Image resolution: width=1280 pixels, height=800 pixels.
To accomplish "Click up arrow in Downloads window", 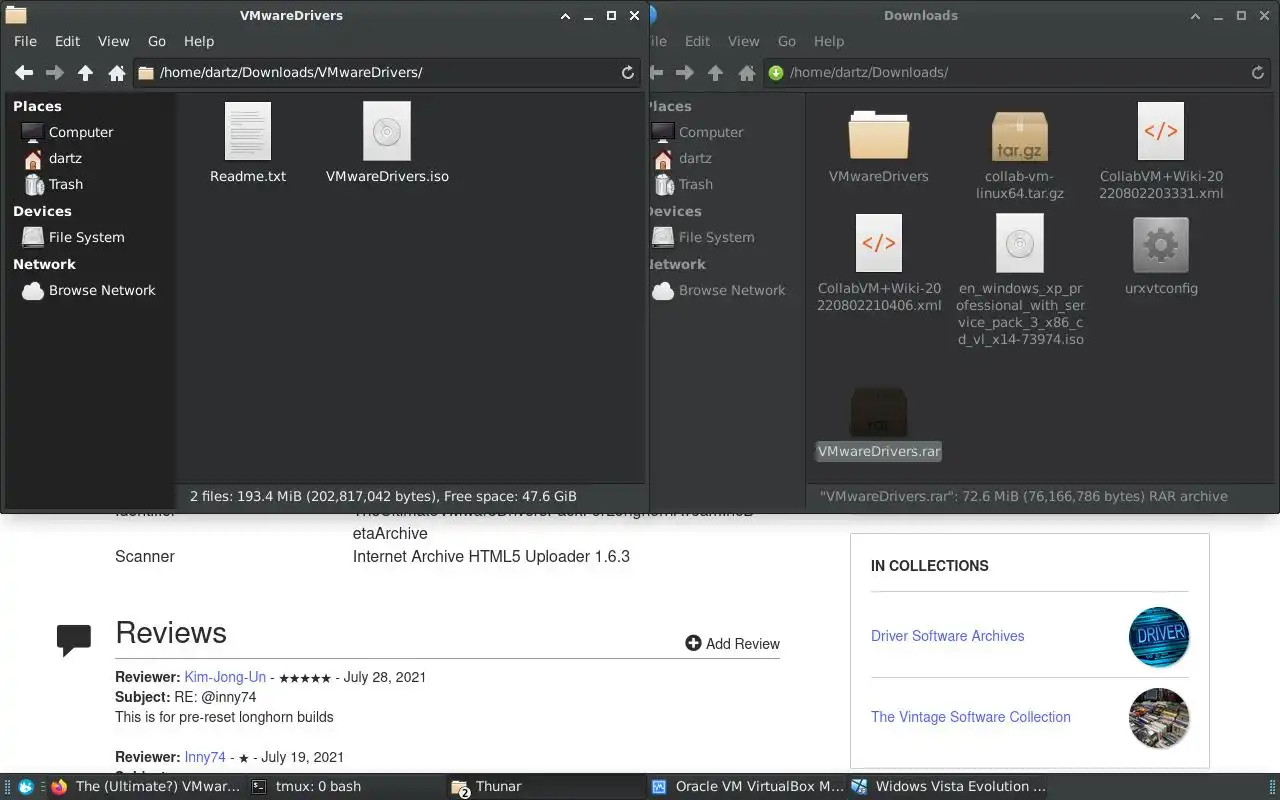I will coord(716,73).
